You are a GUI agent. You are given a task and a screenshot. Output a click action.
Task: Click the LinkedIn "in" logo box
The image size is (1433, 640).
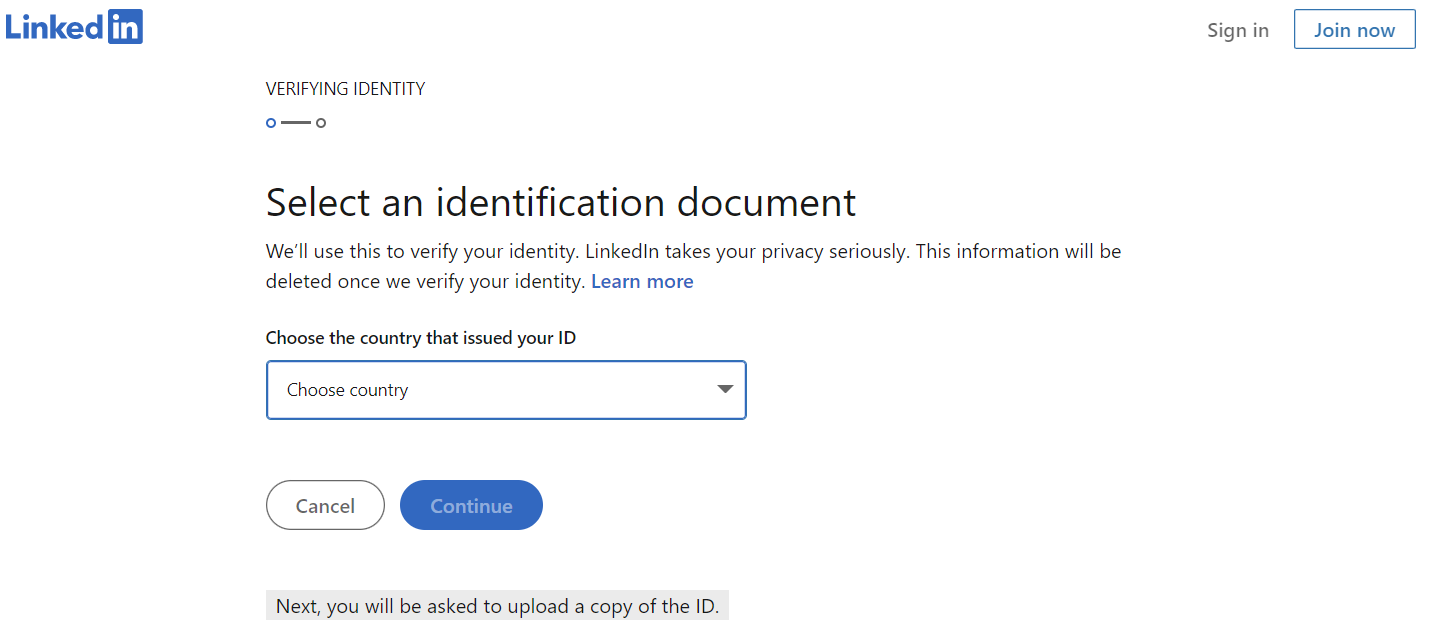click(x=126, y=27)
